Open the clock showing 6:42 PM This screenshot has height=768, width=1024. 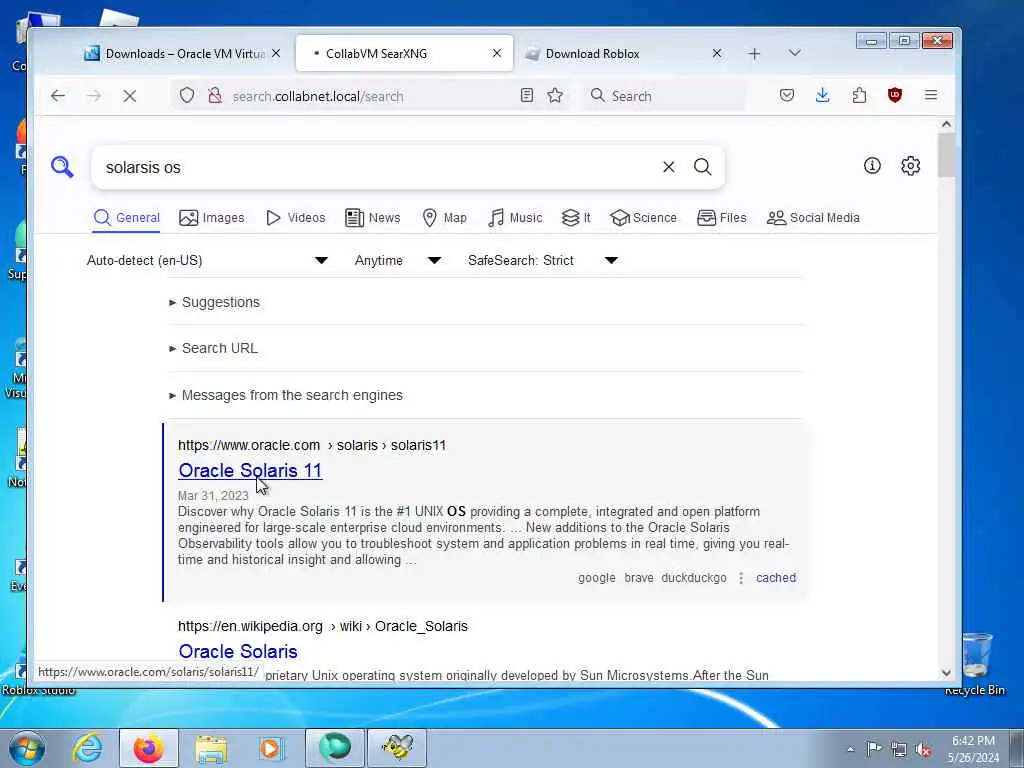[973, 749]
